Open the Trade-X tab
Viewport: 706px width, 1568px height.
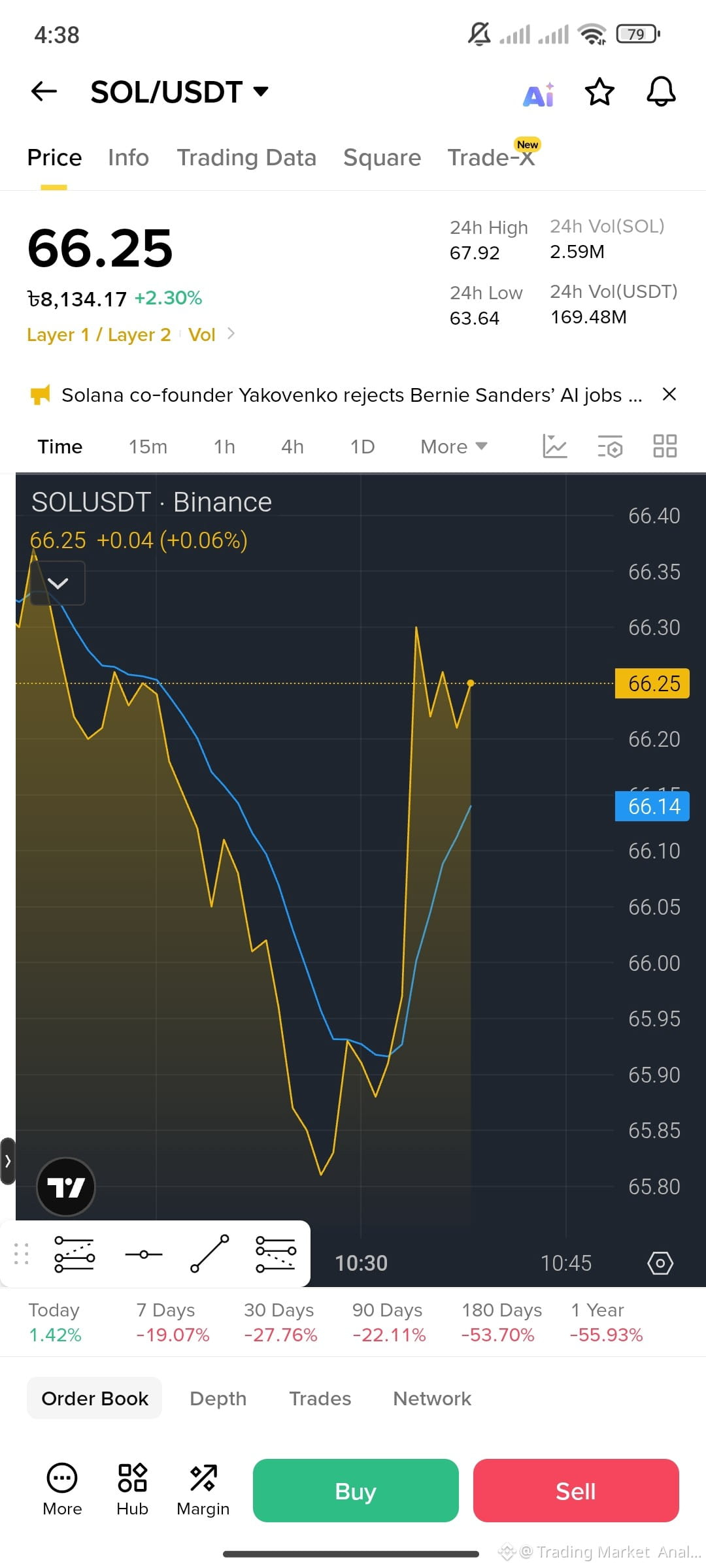pos(491,157)
